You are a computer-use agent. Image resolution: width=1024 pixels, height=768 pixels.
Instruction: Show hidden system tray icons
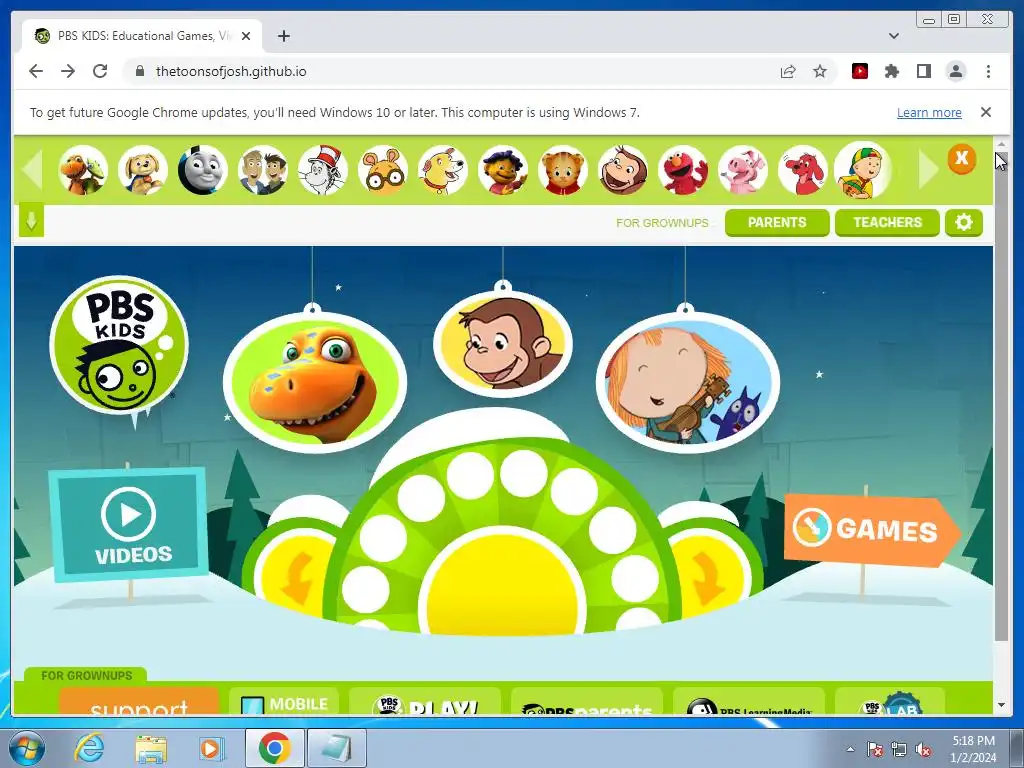pyautogui.click(x=850, y=749)
